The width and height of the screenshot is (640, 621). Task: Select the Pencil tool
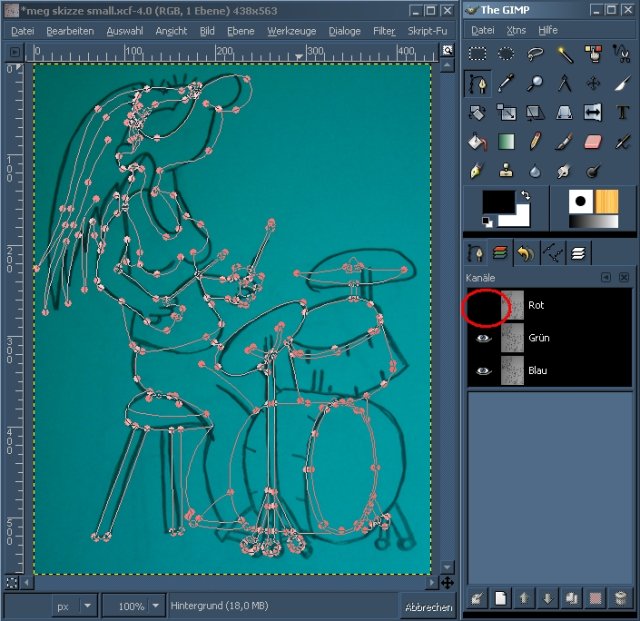pyautogui.click(x=535, y=142)
